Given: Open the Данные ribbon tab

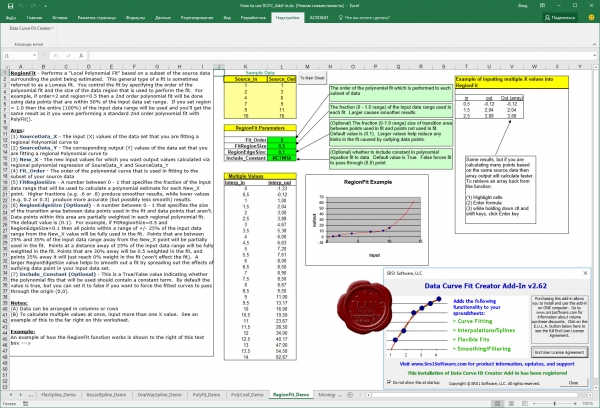Looking at the screenshot, I should click(163, 18).
